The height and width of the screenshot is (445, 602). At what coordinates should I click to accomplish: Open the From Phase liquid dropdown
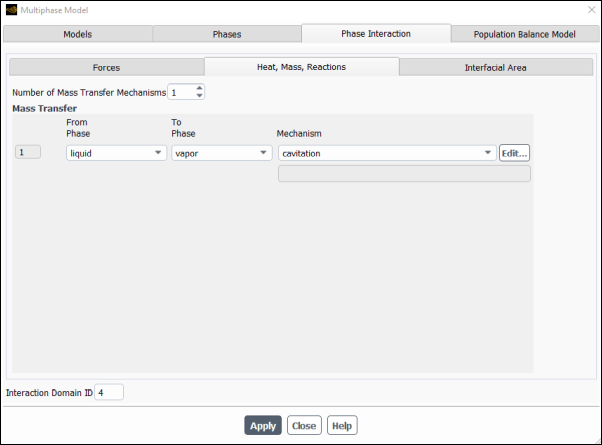coord(116,153)
